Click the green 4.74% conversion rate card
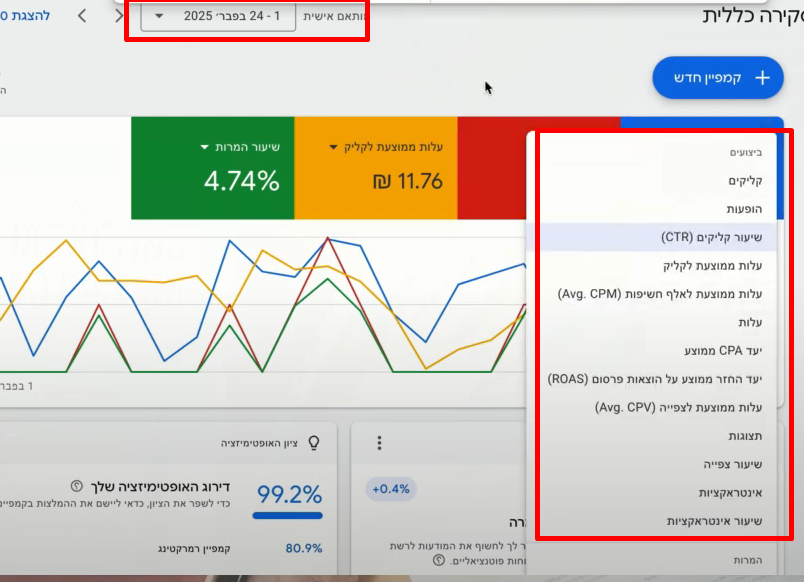The height and width of the screenshot is (582, 804). coord(212,168)
